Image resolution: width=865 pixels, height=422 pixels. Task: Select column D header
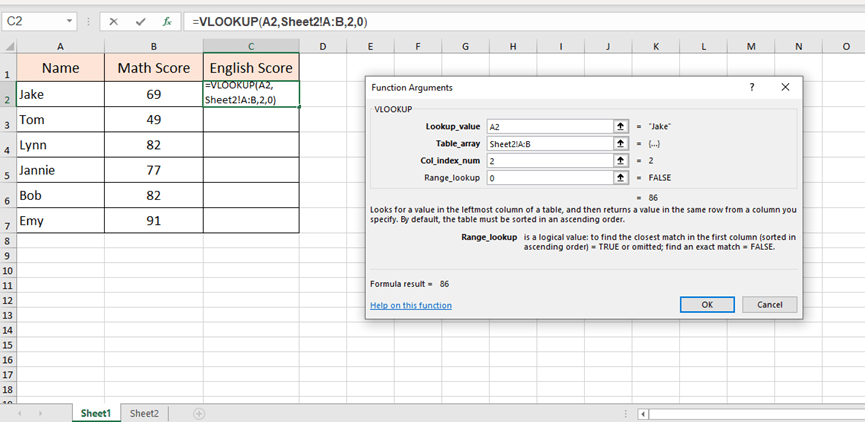(323, 47)
